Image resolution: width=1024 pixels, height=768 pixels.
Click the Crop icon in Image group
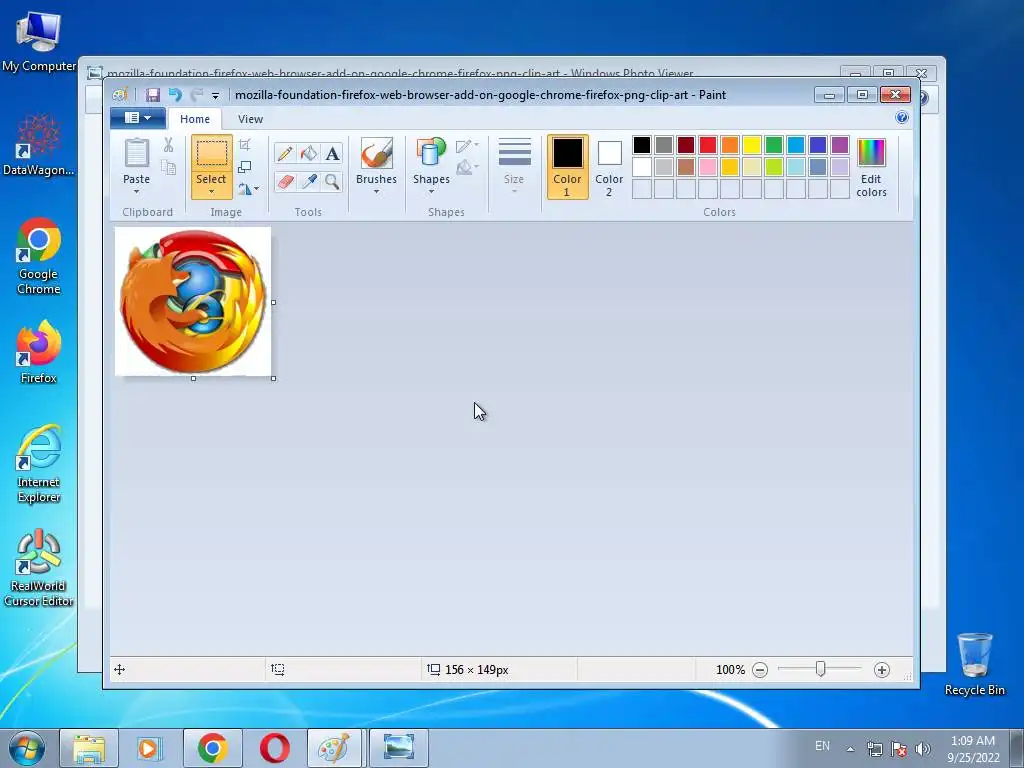pos(245,145)
